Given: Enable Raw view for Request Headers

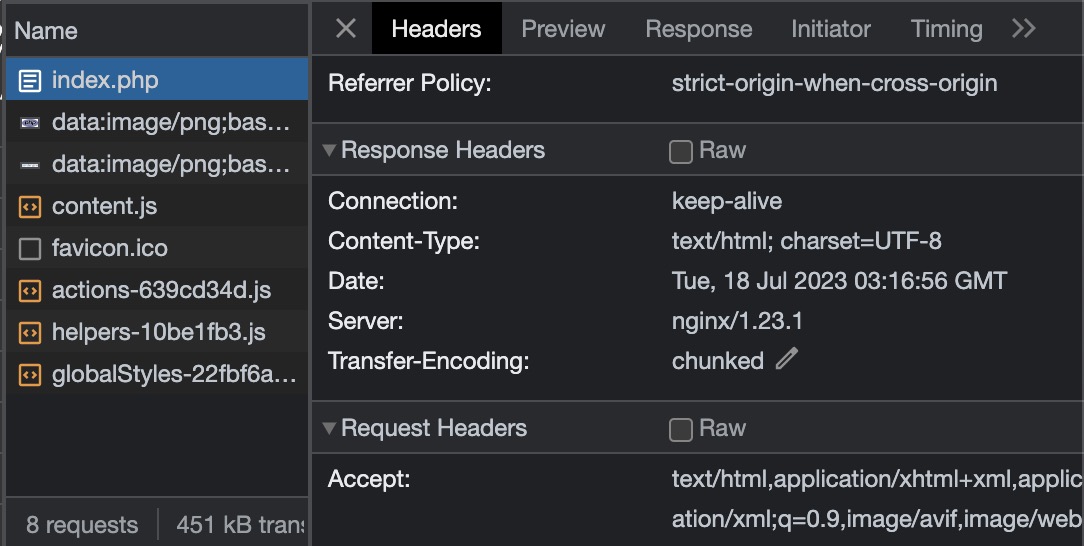Looking at the screenshot, I should coord(681,429).
